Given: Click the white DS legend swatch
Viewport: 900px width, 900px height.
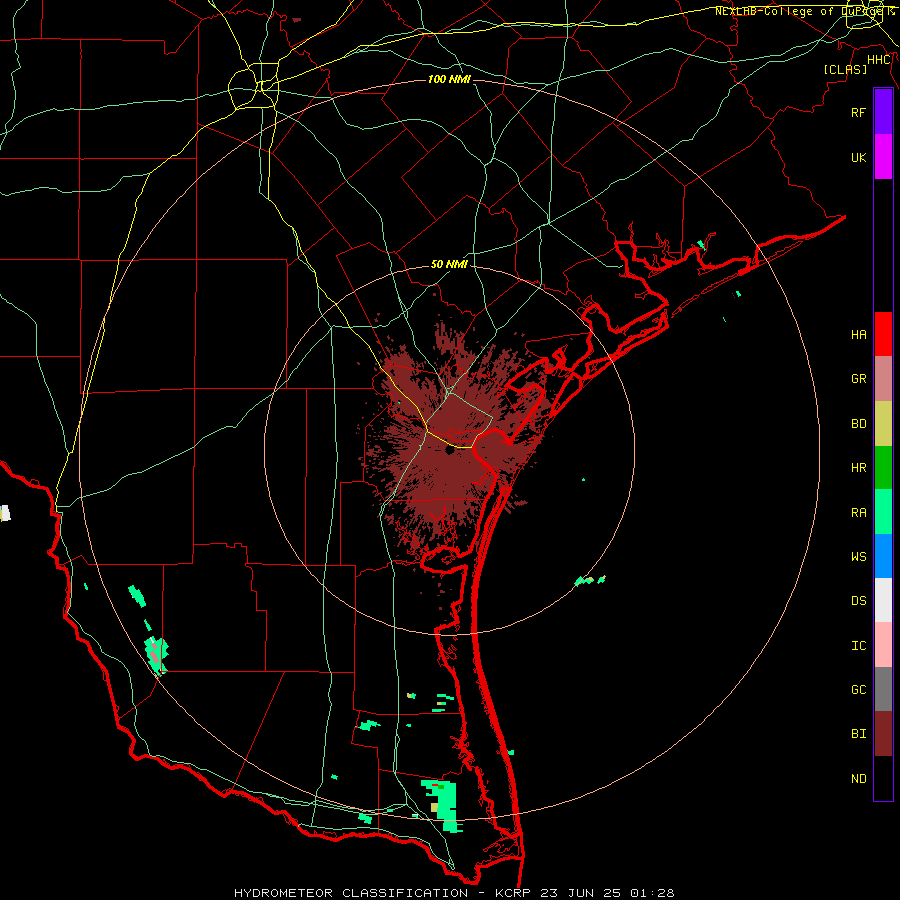Looking at the screenshot, I should click(x=883, y=600).
